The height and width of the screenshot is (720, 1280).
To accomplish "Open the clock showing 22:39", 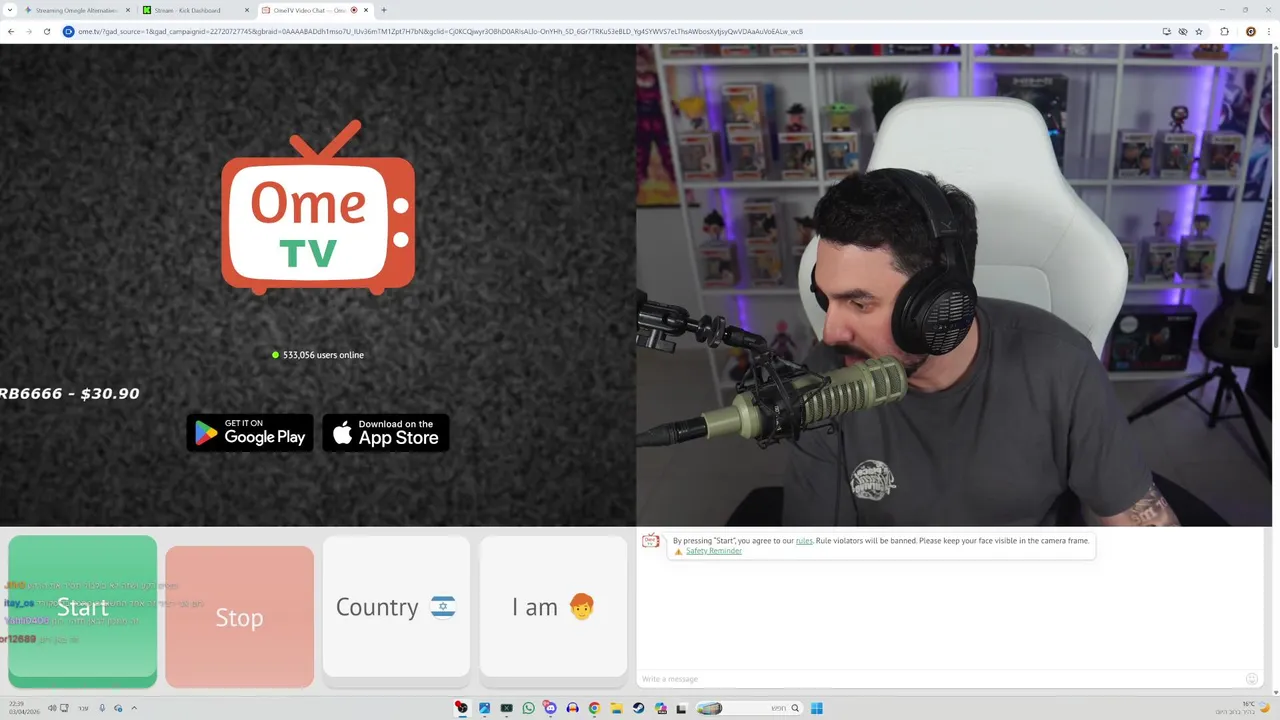I will coord(24,708).
